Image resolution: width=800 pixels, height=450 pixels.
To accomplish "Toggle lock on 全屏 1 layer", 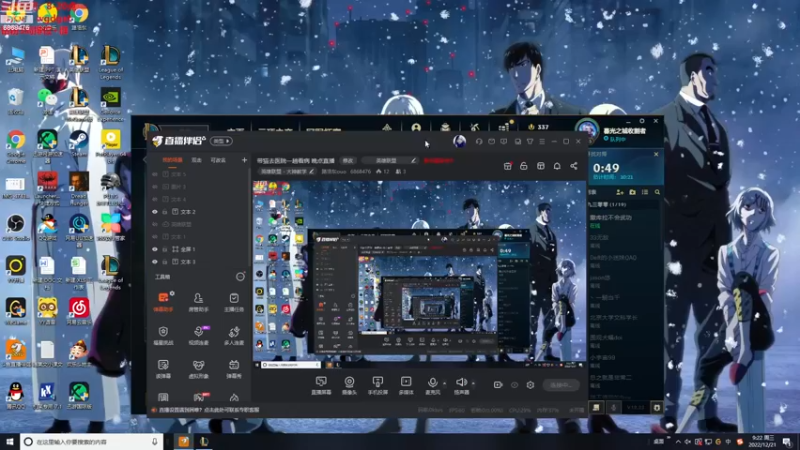I will (165, 249).
